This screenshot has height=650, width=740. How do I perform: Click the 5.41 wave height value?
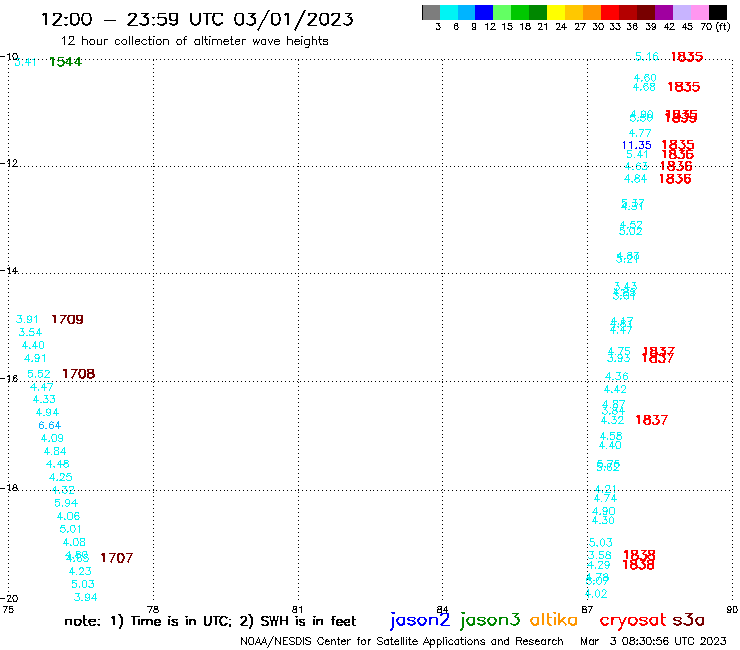(x=637, y=154)
